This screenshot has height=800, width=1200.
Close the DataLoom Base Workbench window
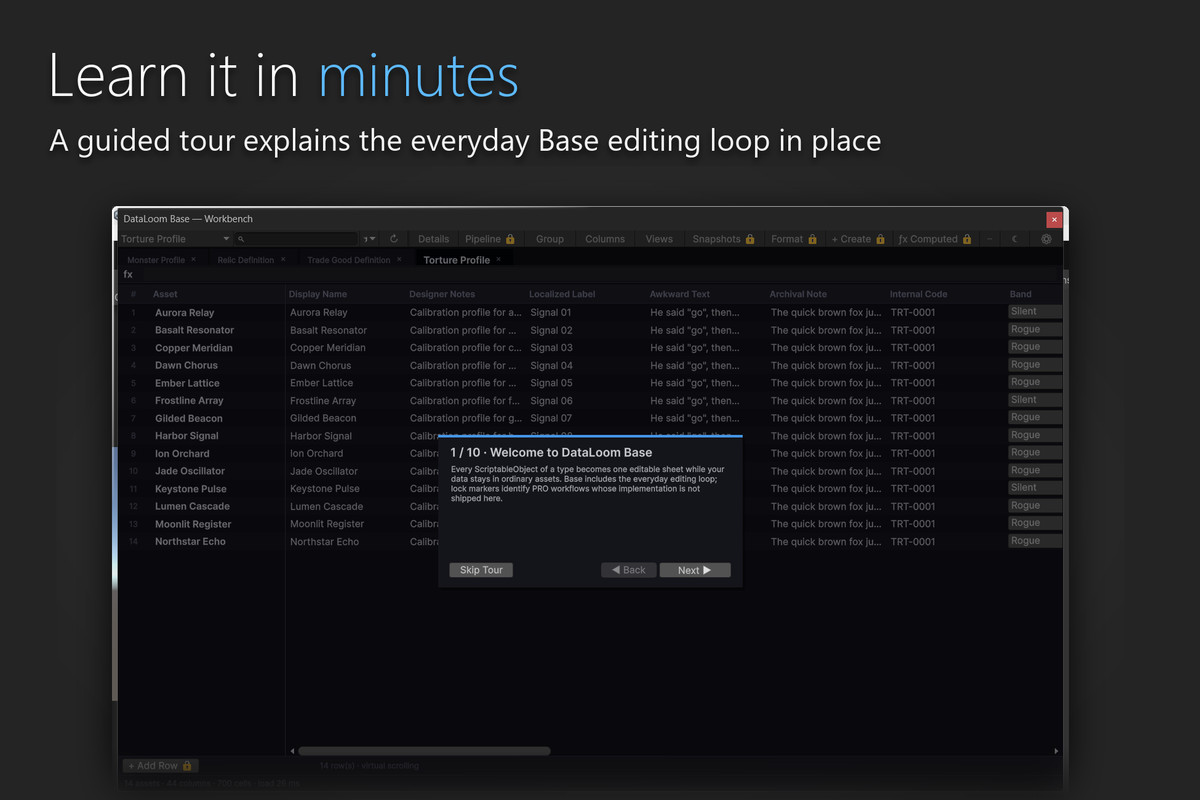[x=1054, y=219]
